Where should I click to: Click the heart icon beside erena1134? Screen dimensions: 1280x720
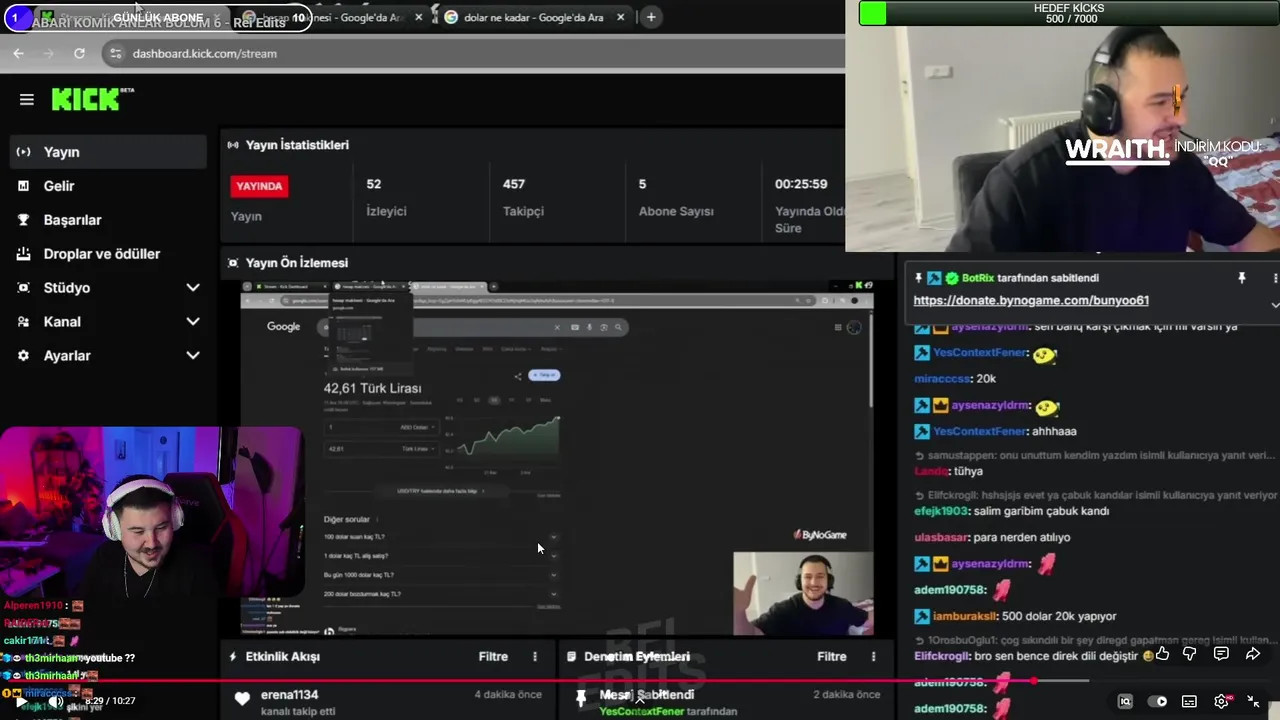pyautogui.click(x=242, y=699)
